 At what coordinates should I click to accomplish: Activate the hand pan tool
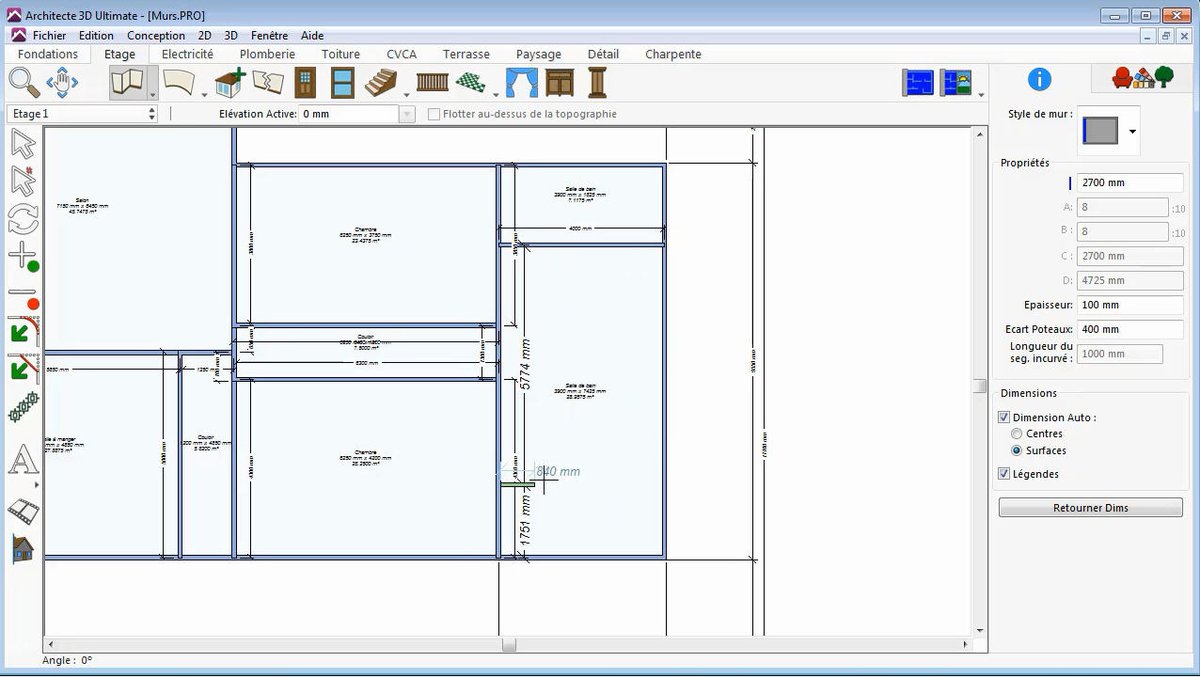tap(62, 83)
